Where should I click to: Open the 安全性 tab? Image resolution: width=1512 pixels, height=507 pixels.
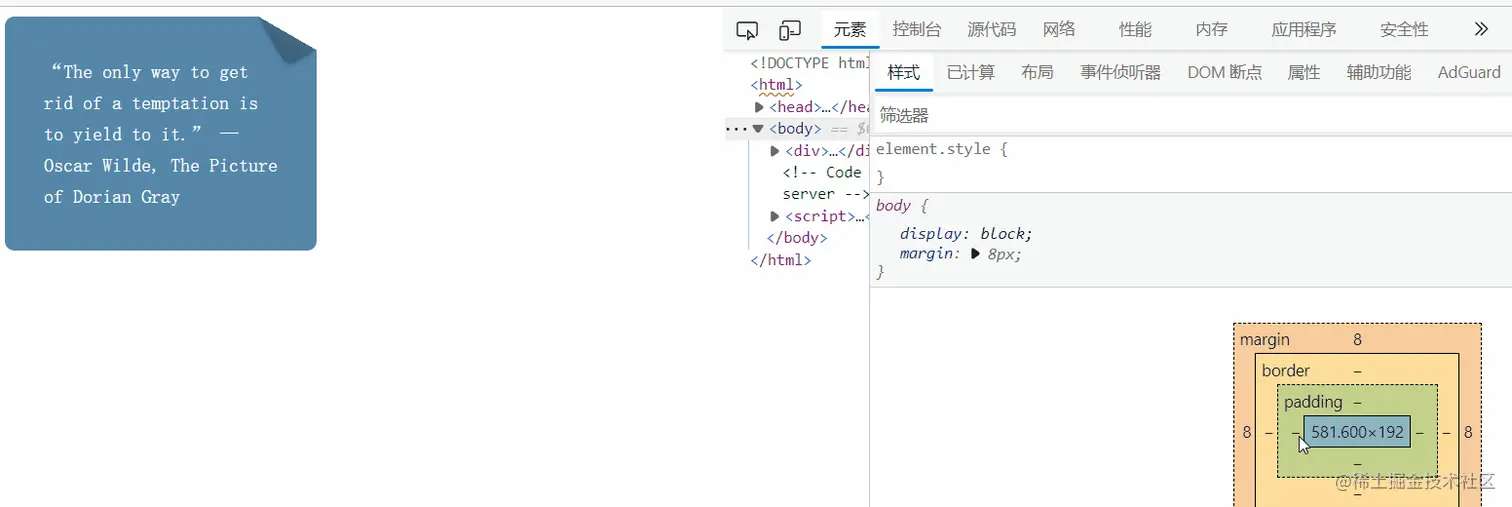1404,29
